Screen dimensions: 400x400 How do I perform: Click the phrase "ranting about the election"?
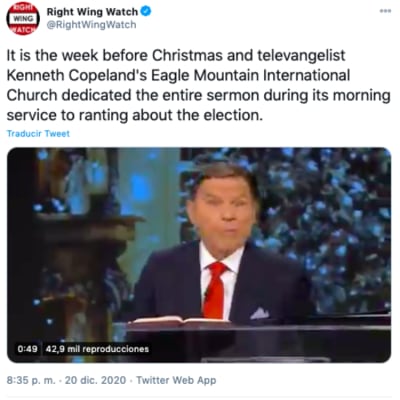(x=169, y=115)
